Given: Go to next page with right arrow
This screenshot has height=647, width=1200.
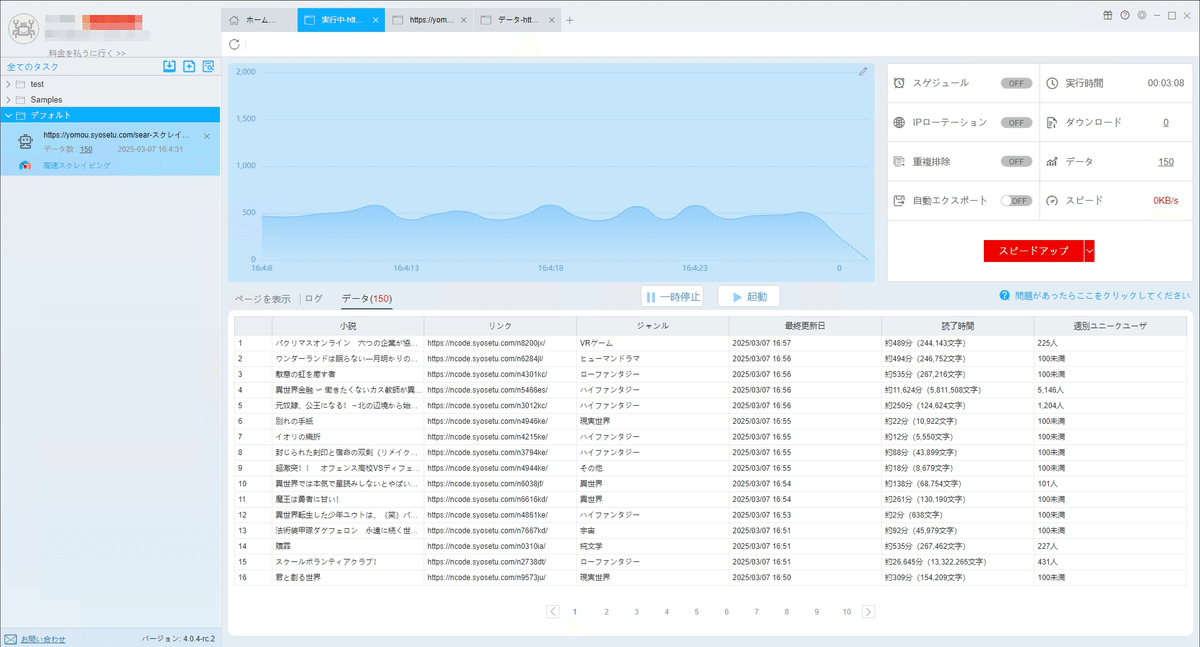Looking at the screenshot, I should pyautogui.click(x=868, y=611).
